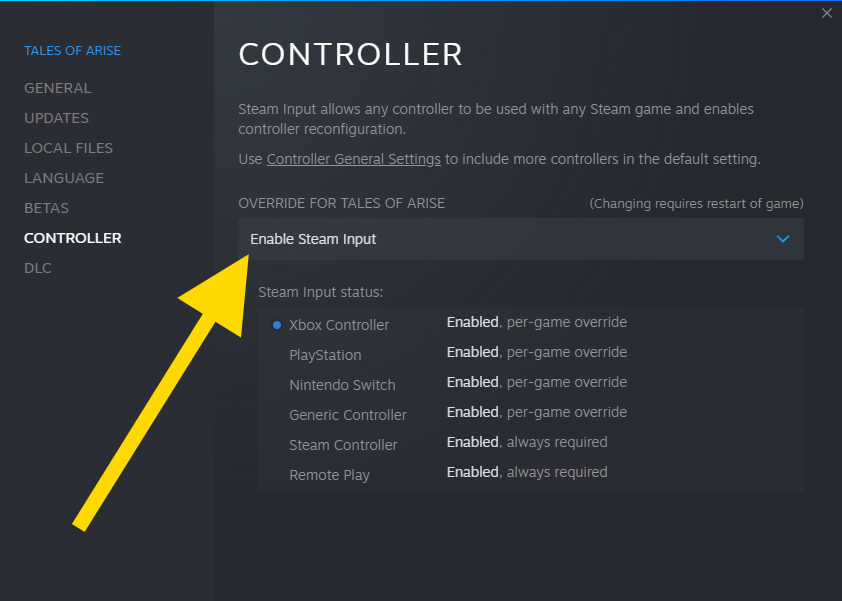
Task: Click the Remote Play status entry
Action: [329, 475]
